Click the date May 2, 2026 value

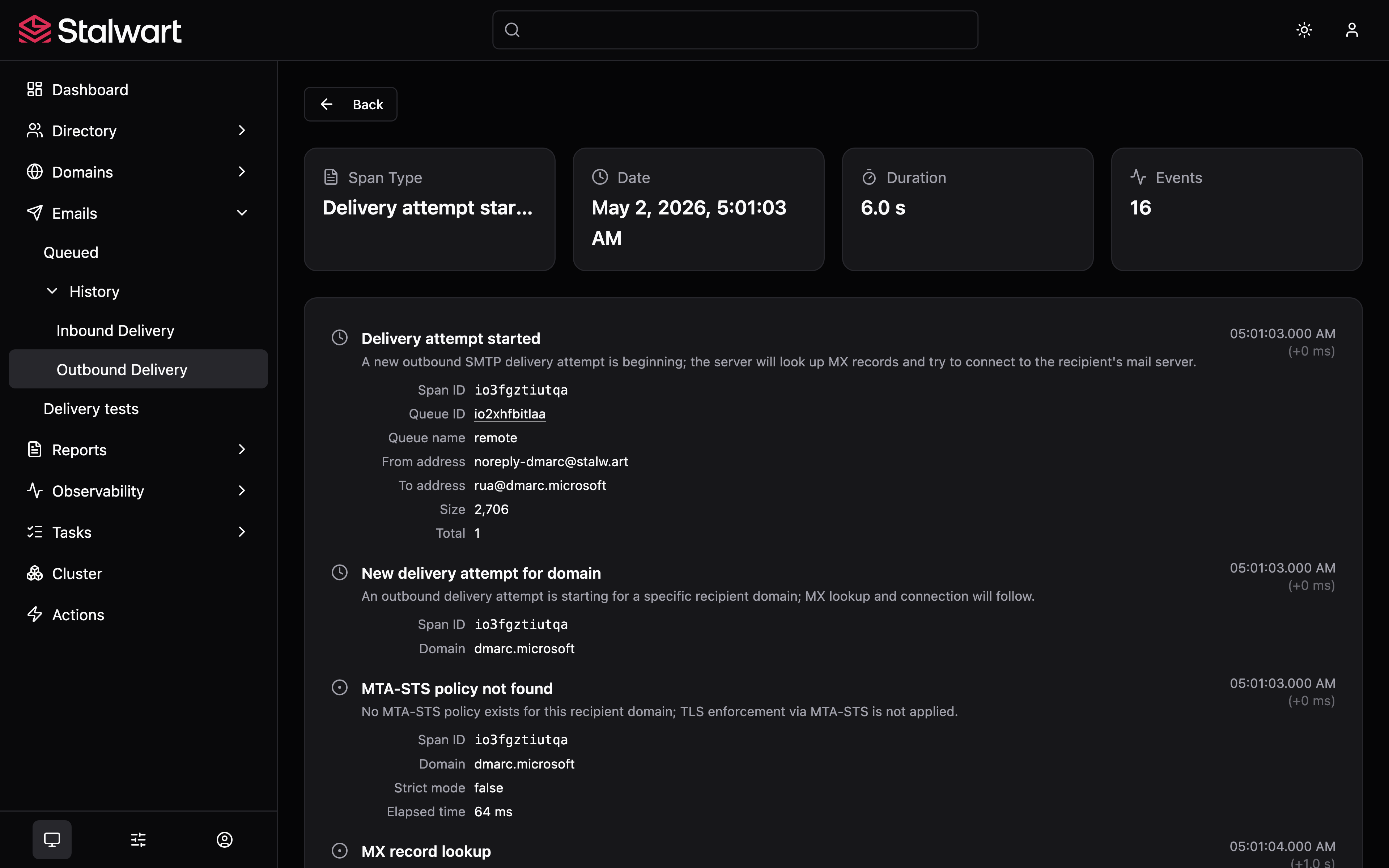[689, 223]
